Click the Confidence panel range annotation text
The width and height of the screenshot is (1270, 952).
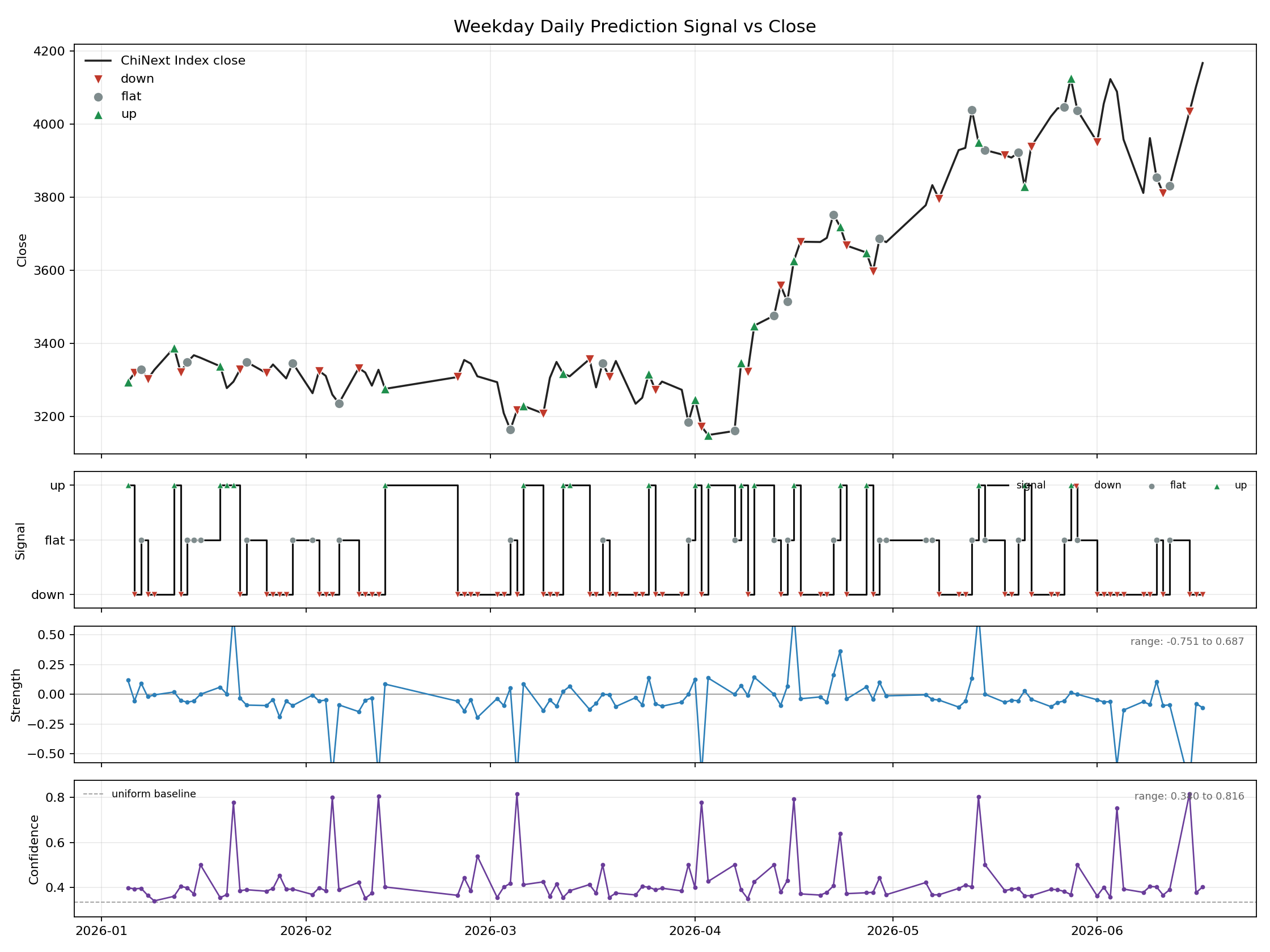(1189, 796)
